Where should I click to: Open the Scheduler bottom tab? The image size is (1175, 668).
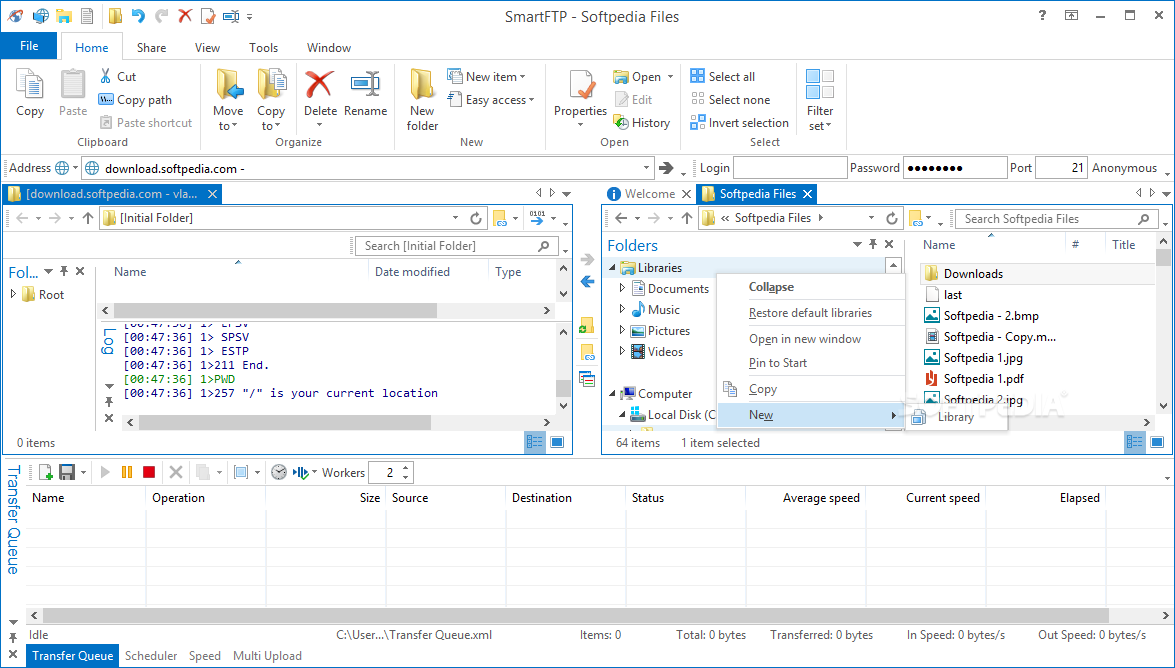[x=151, y=655]
